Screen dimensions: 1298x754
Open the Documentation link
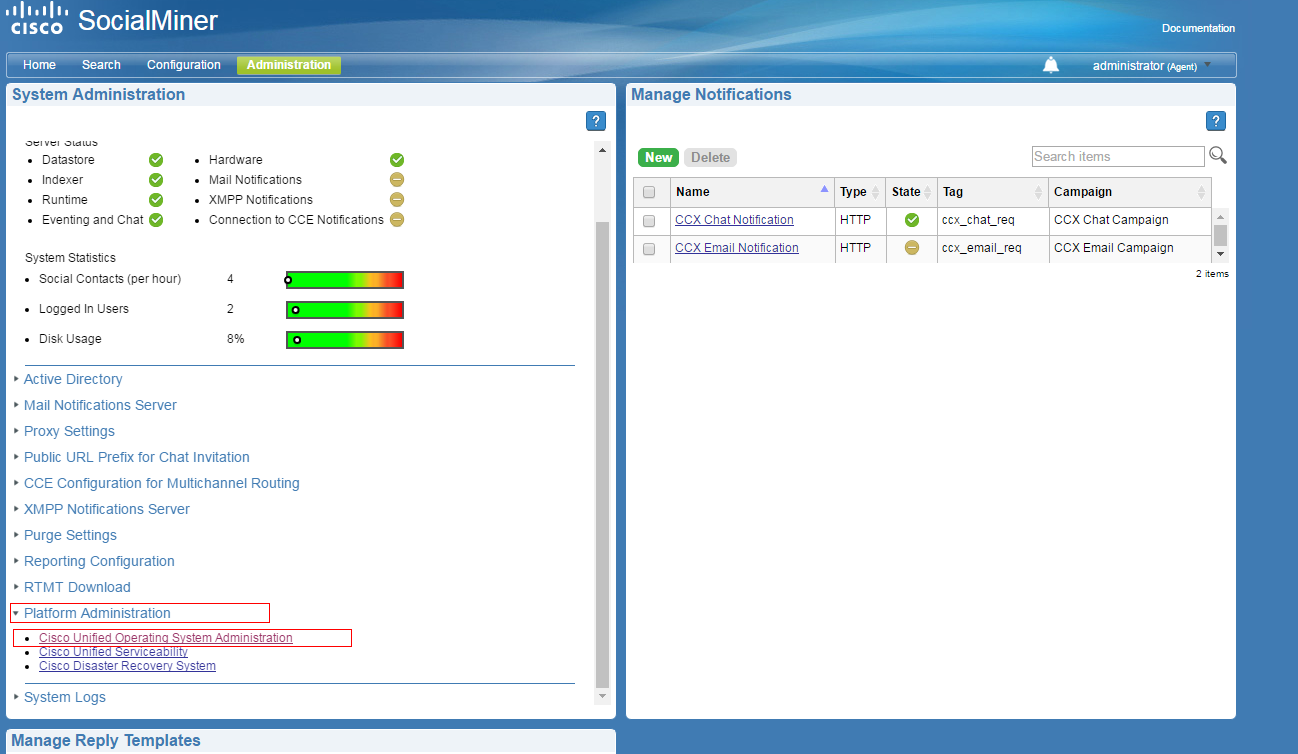[x=1198, y=28]
